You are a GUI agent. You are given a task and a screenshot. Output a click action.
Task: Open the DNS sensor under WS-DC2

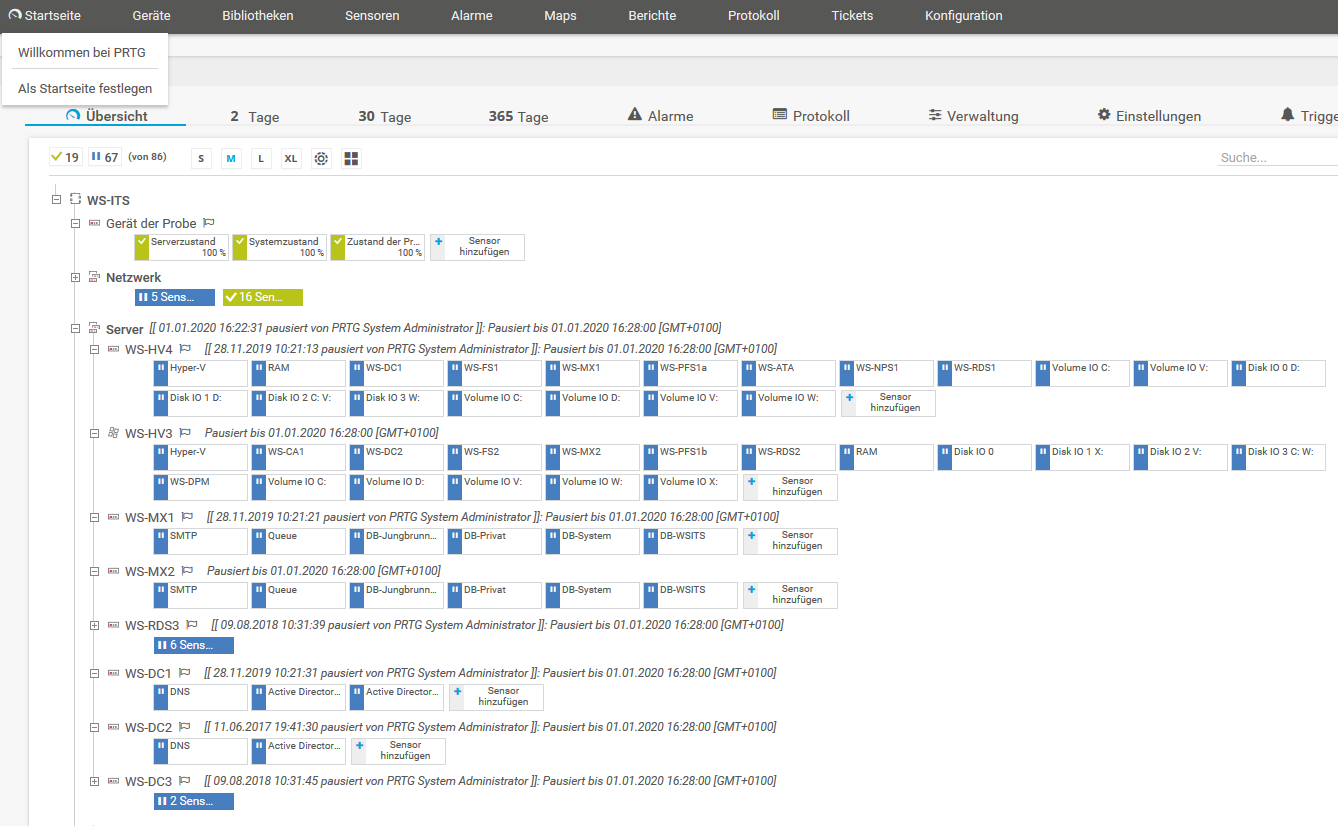(201, 751)
